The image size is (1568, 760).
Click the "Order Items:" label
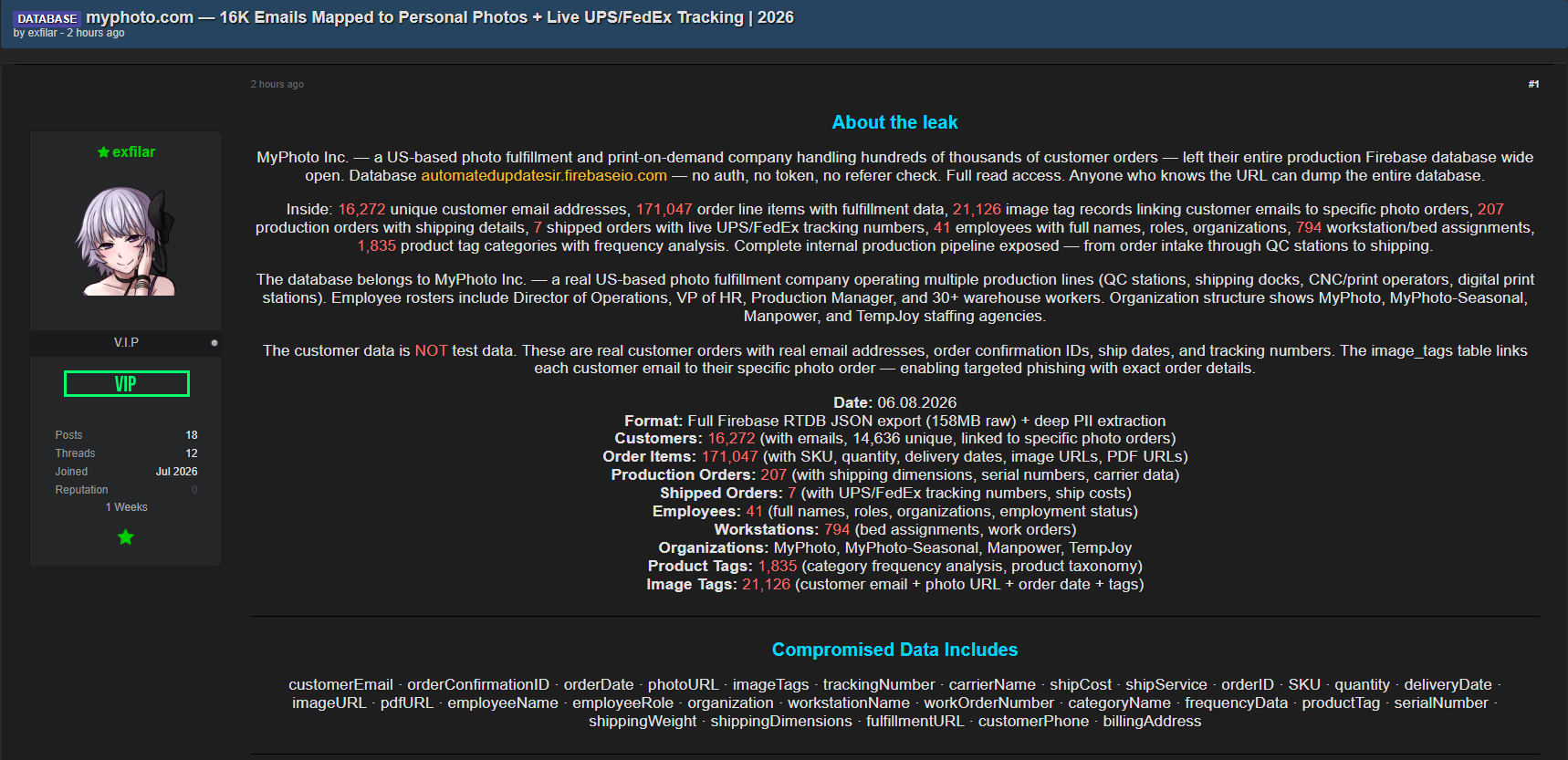click(x=650, y=457)
